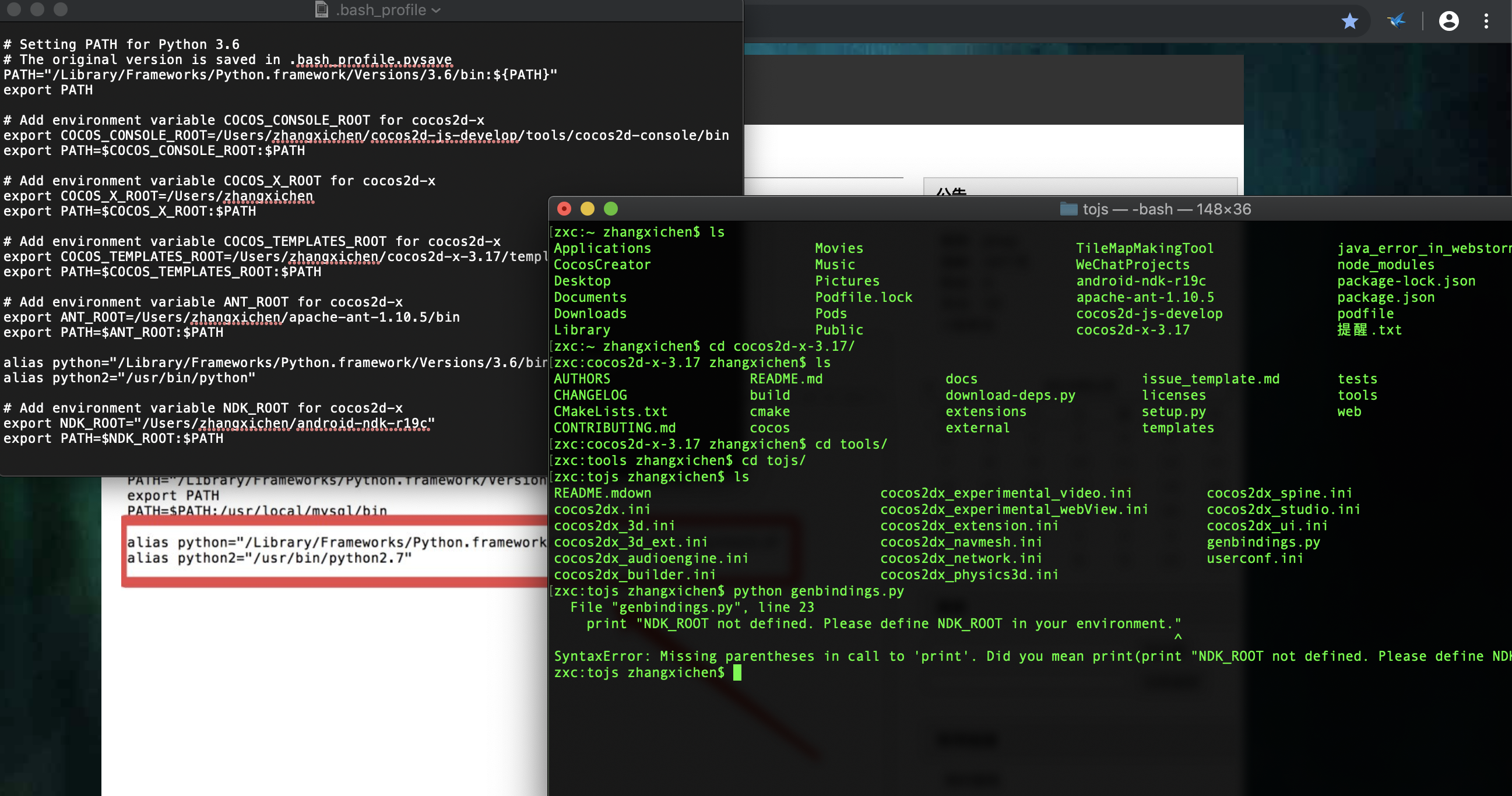Image resolution: width=1512 pixels, height=796 pixels.
Task: Open the Chrome three-dot menu
Action: pyautogui.click(x=1486, y=22)
